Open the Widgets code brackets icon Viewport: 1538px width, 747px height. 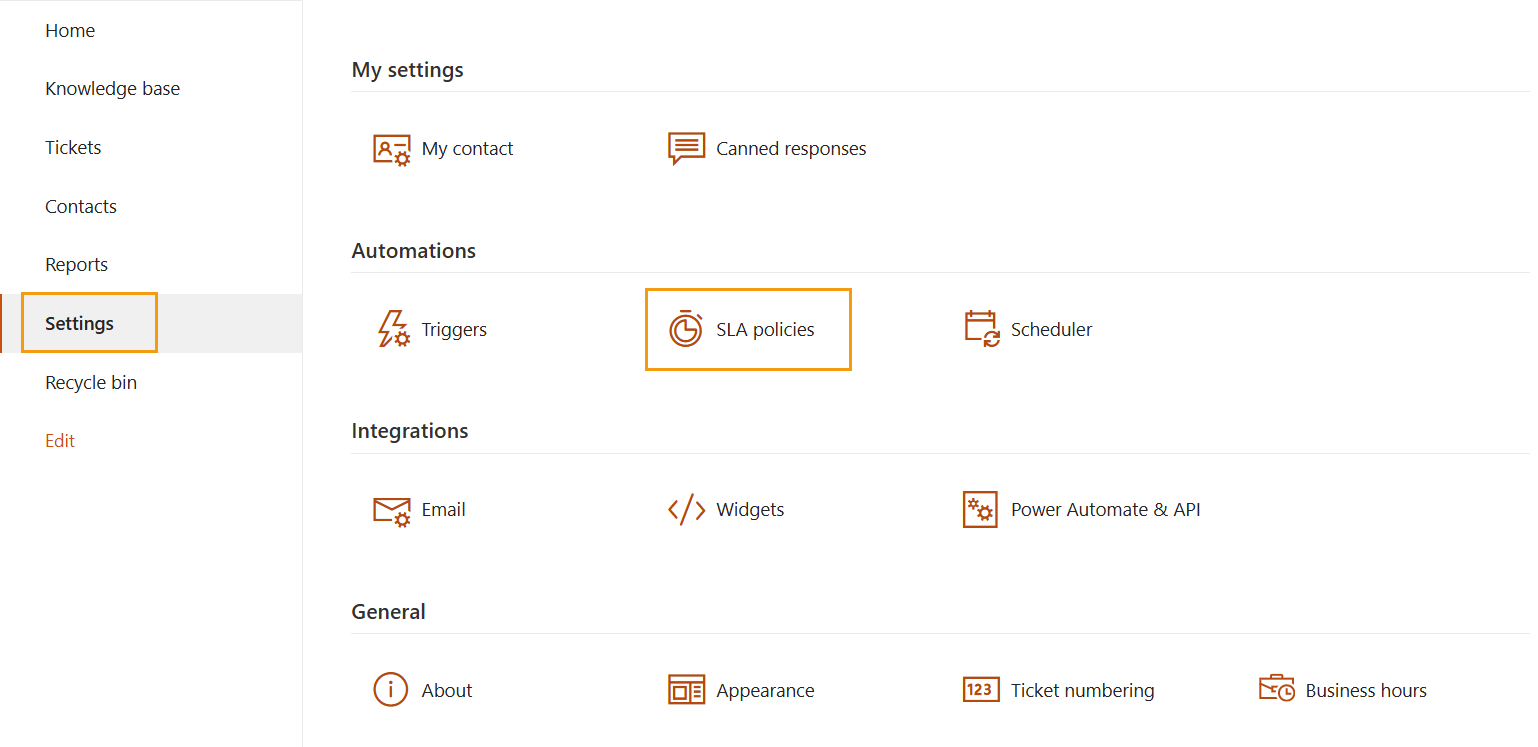point(686,510)
